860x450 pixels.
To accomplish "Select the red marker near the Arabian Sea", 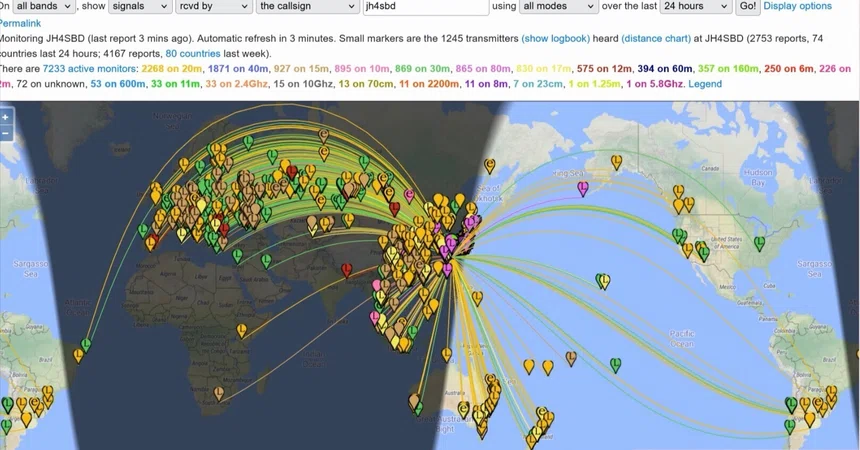I will point(346,269).
